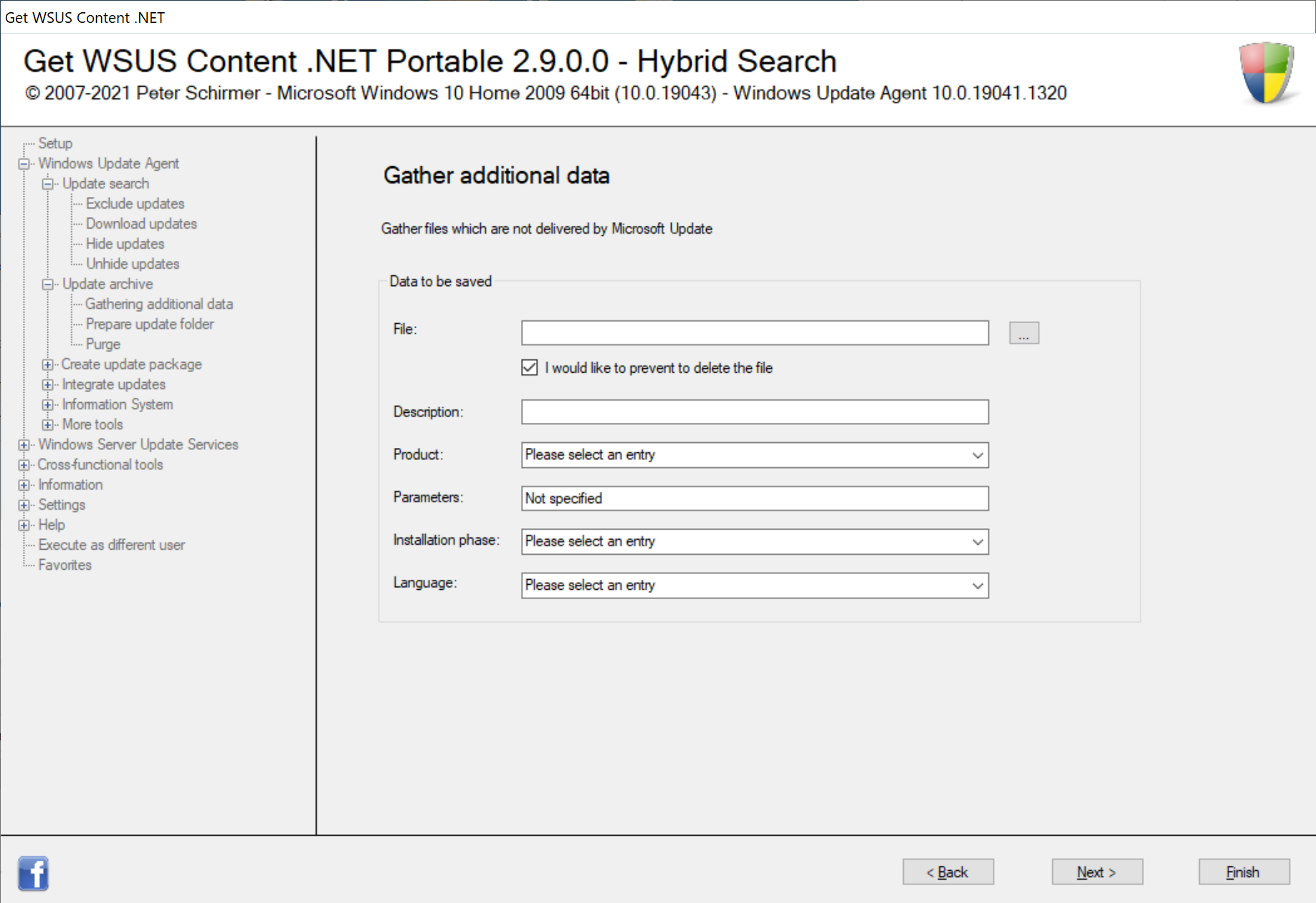Toggle the prevent file deletion checkbox
This screenshot has height=903, width=1316.
[x=530, y=368]
